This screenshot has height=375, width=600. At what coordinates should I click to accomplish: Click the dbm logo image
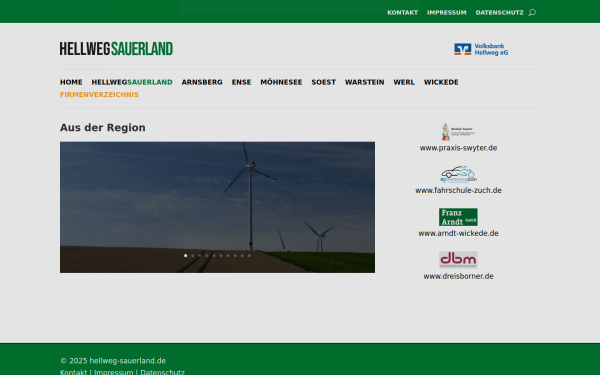click(x=458, y=260)
